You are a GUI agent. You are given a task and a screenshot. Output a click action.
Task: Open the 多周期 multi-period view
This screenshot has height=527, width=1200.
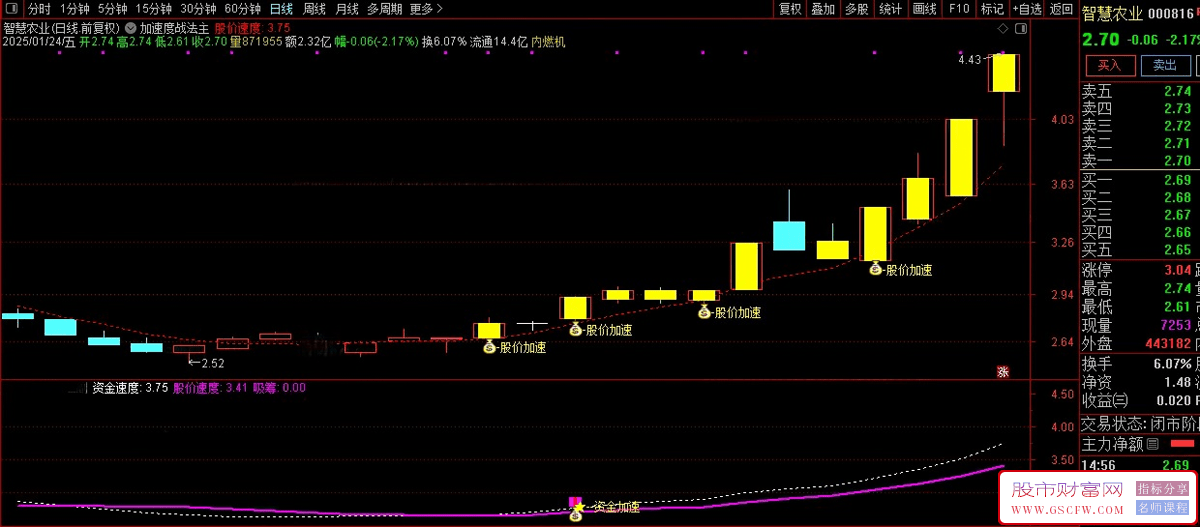[385, 9]
